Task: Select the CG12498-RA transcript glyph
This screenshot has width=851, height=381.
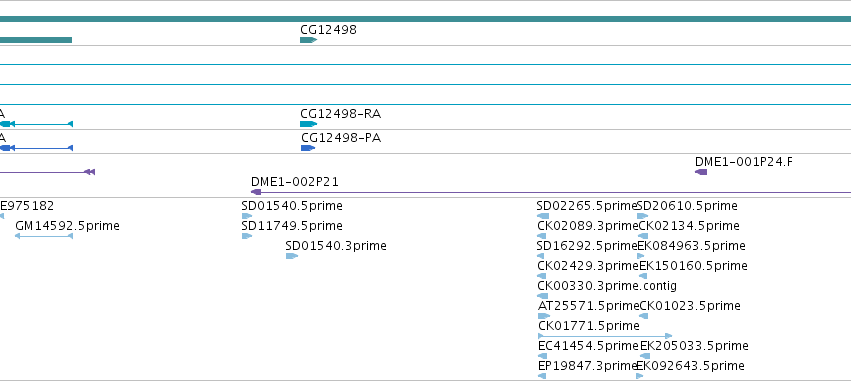Action: click(x=308, y=124)
